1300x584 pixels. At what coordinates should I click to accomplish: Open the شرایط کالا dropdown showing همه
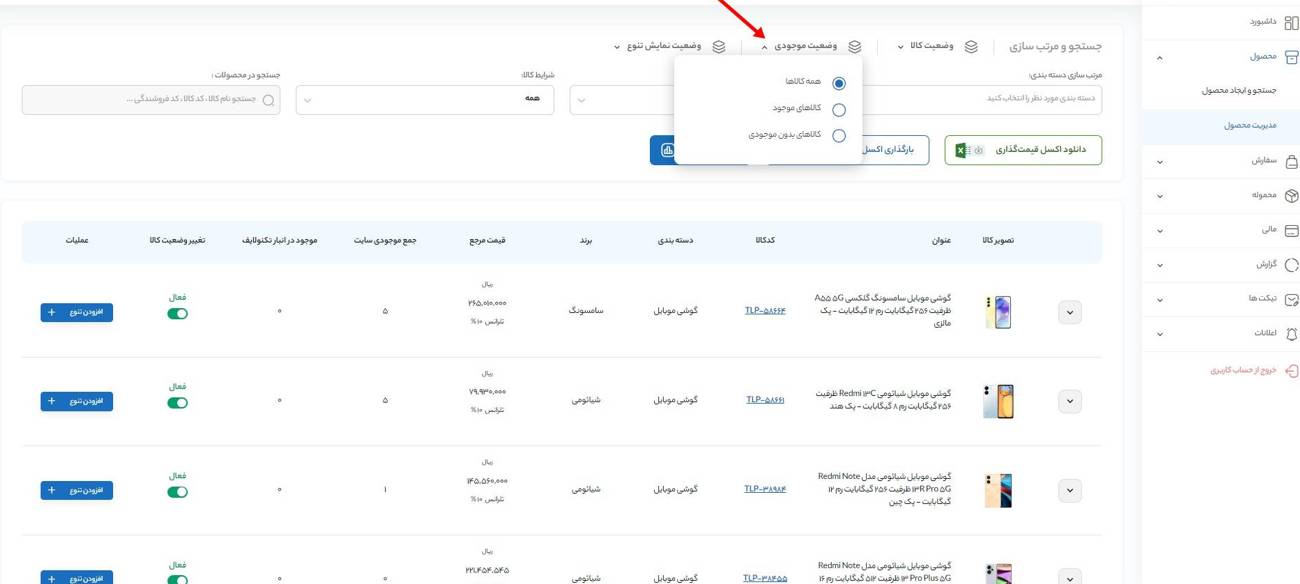pos(425,99)
